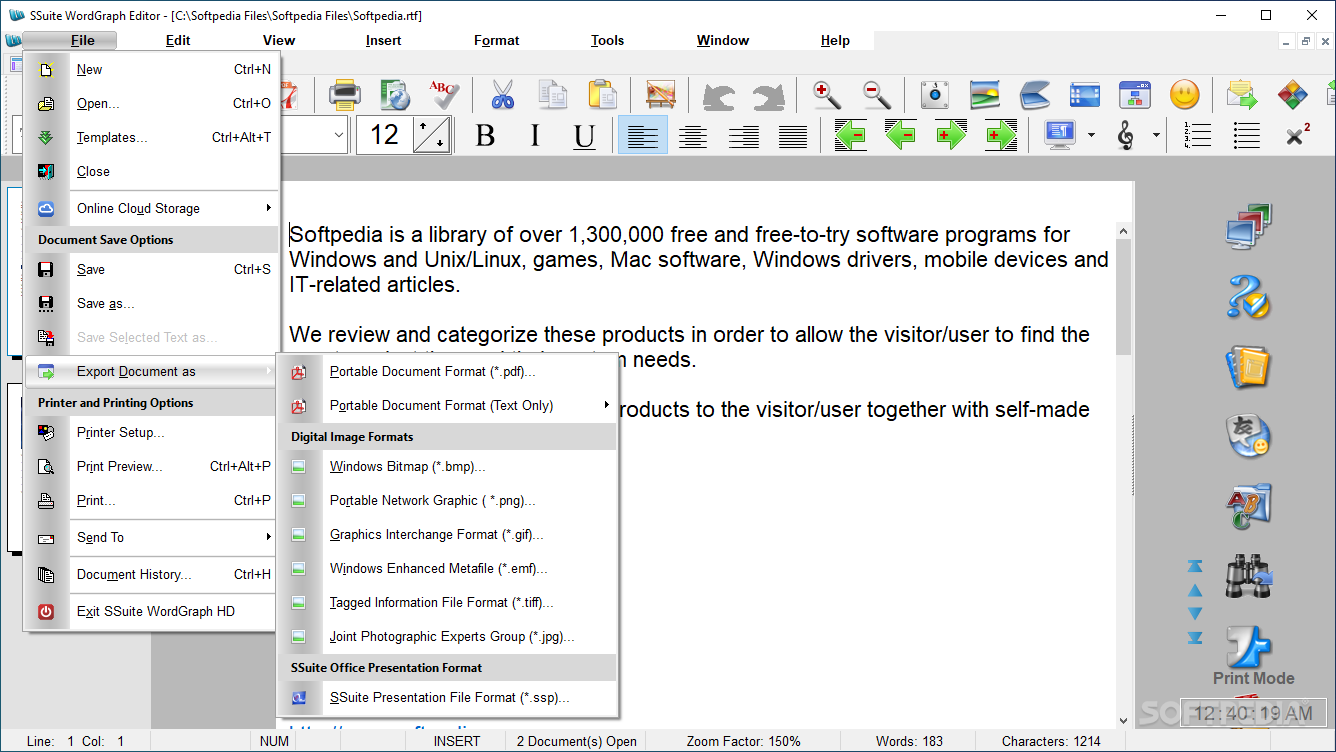Click the binoculars find icon in sidebar
The width and height of the screenshot is (1336, 752).
(x=1249, y=576)
